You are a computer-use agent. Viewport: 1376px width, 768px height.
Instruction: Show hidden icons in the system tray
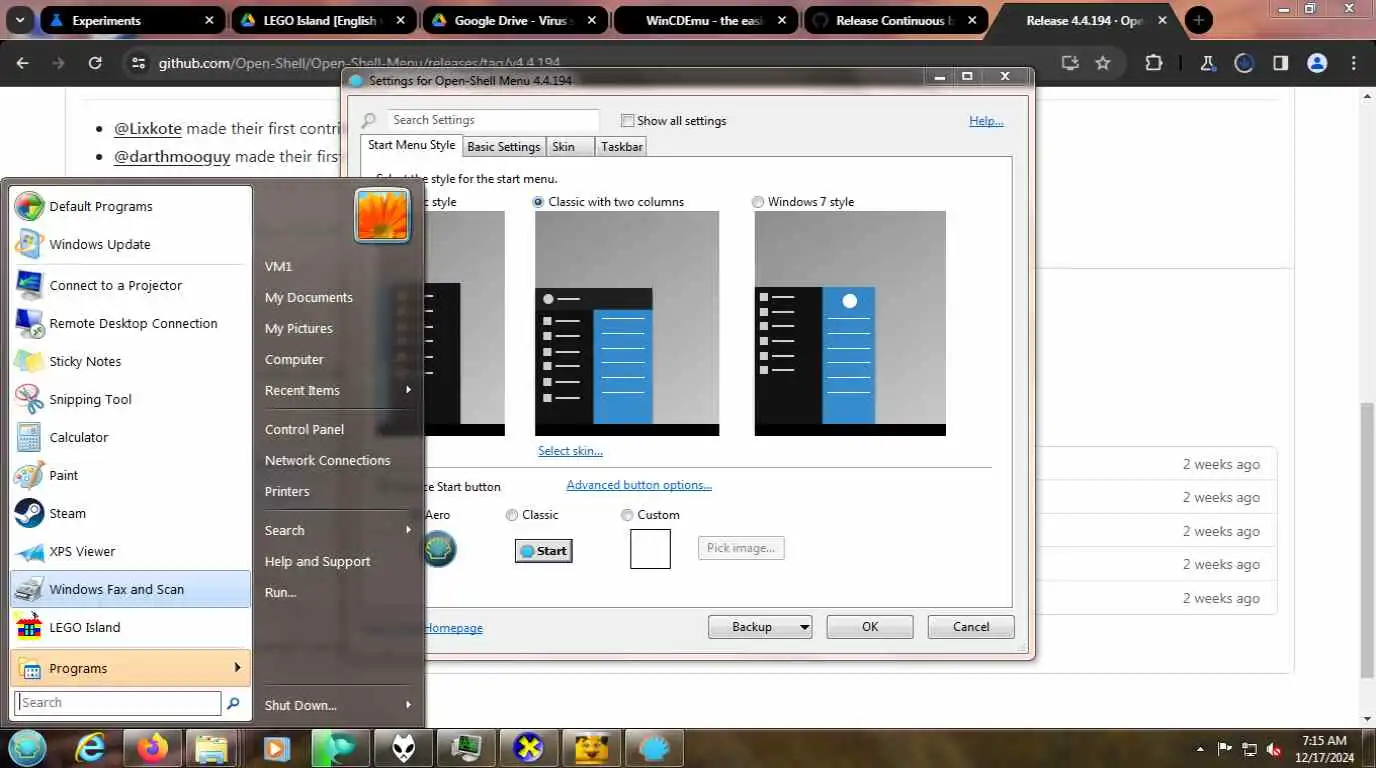1200,749
